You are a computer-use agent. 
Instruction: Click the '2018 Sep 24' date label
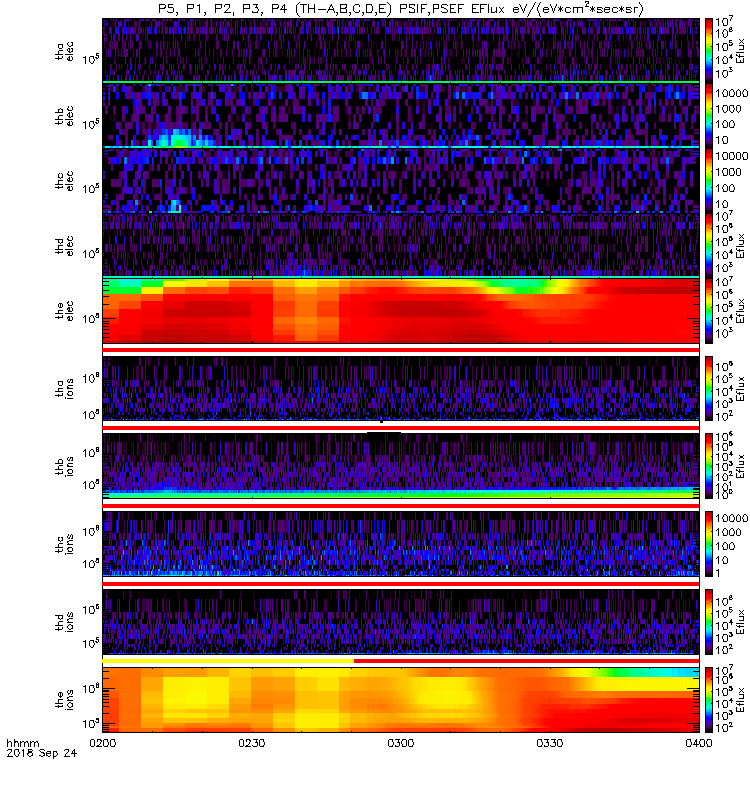41,753
